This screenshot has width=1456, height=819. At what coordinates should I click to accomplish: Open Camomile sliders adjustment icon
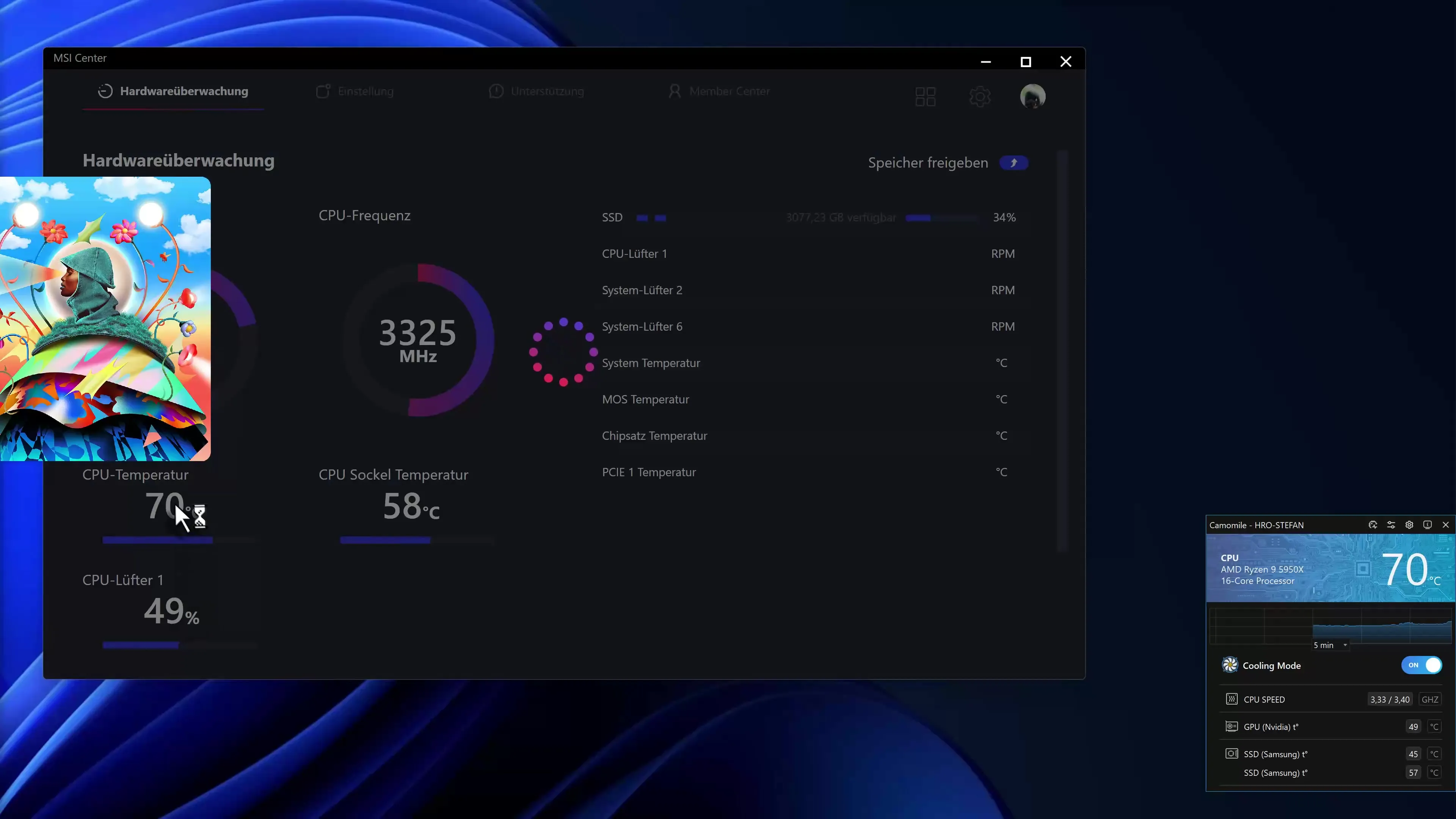pos(1391,524)
